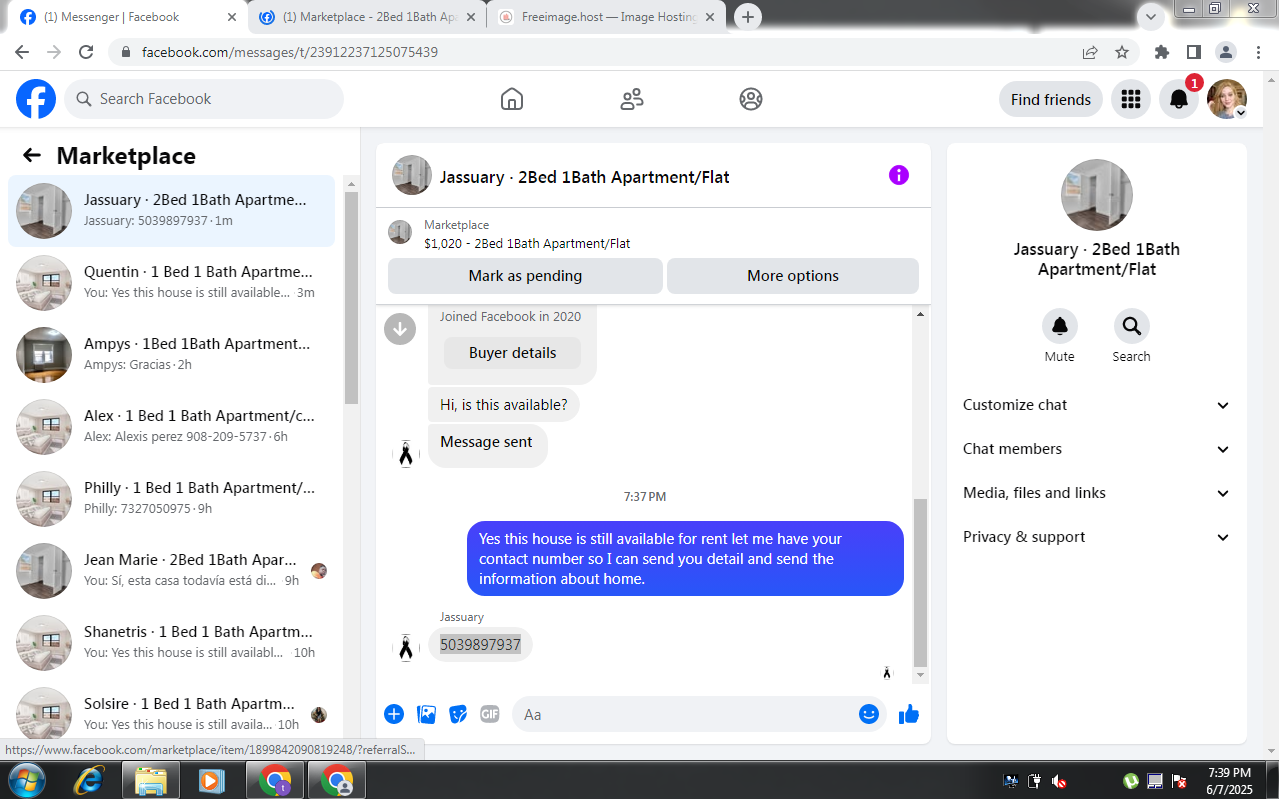The image size is (1279, 799).
Task: Open the $1,020 2Bed 1Bath listing link
Action: (527, 243)
